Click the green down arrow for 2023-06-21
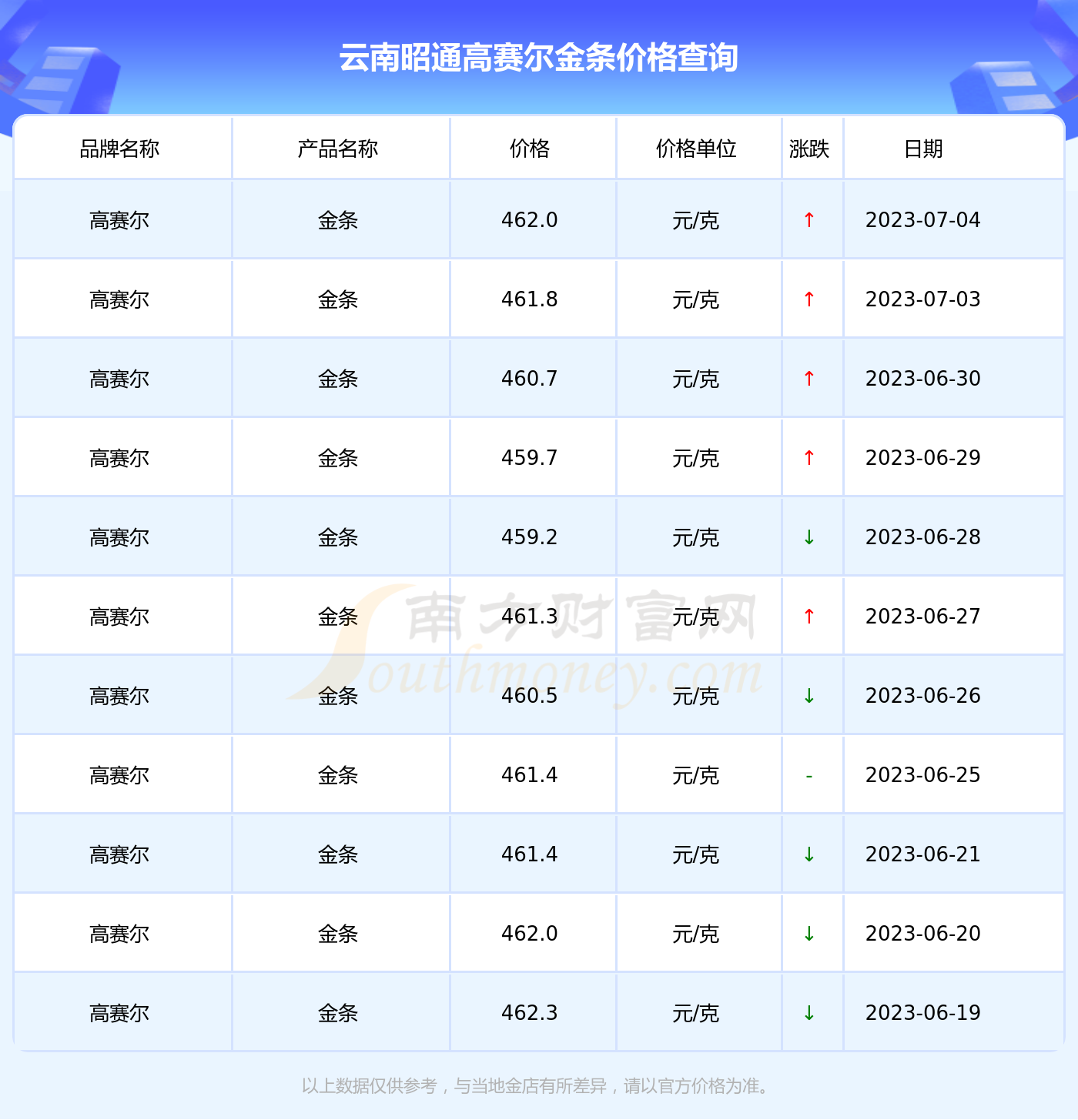Screen dimensions: 1078x1120 pyautogui.click(x=808, y=854)
